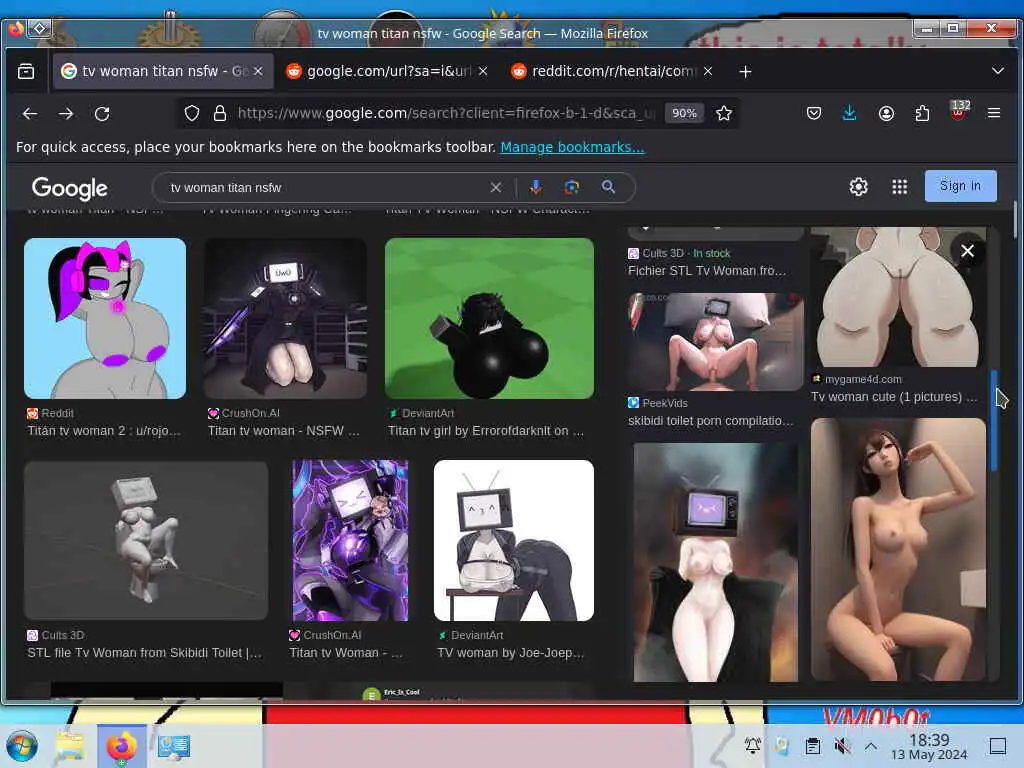Expand hidden system tray icons chevron
1024x768 pixels.
[871, 745]
